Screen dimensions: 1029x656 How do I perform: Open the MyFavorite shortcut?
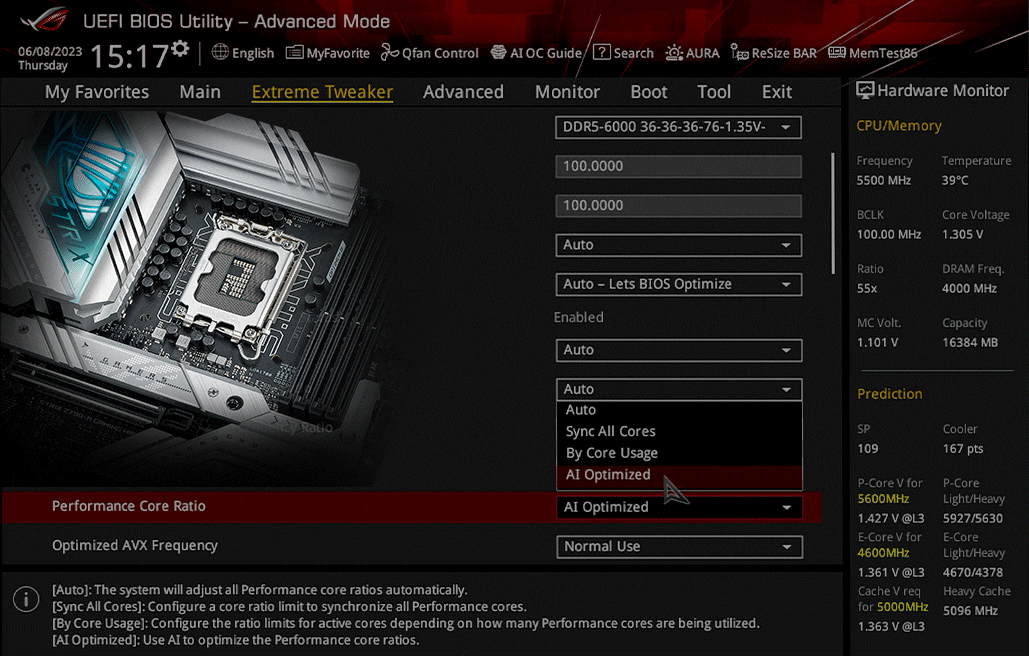coord(328,53)
